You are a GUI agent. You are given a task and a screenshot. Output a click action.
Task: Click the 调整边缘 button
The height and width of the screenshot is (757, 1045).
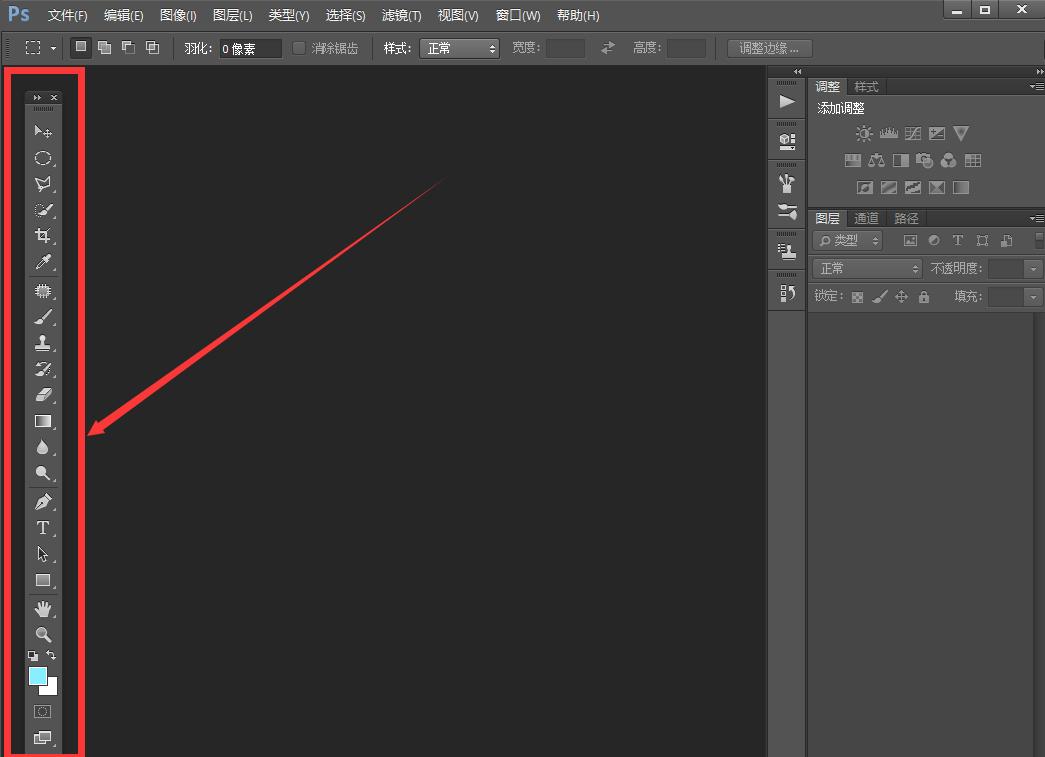click(x=769, y=48)
